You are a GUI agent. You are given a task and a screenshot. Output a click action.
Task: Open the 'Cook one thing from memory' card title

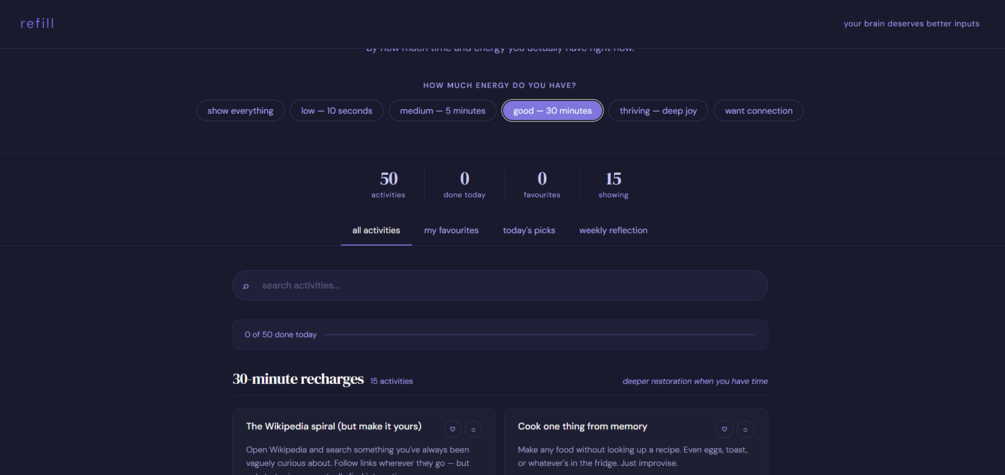tap(583, 426)
